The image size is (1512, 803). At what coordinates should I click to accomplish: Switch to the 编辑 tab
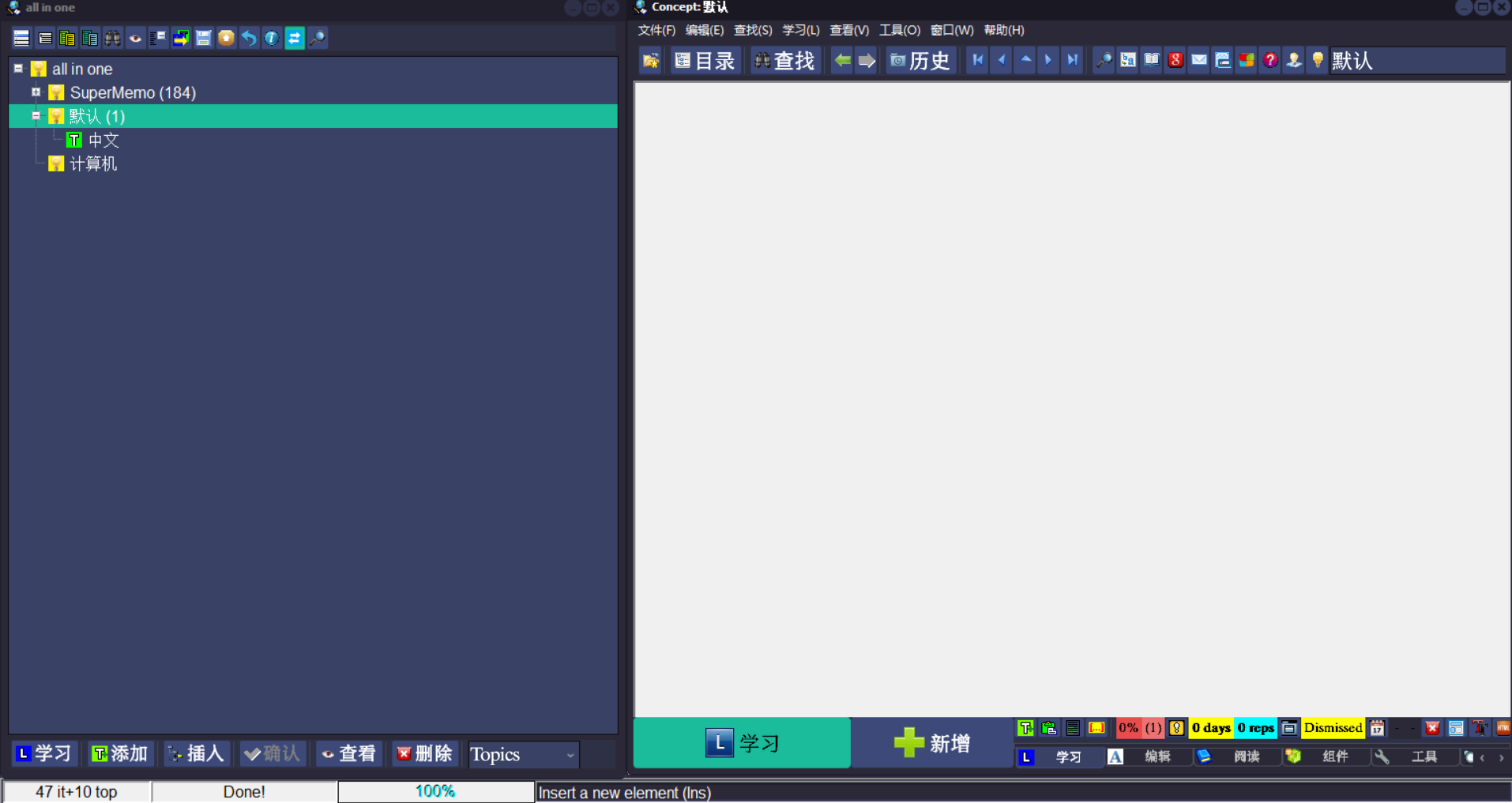[1149, 757]
